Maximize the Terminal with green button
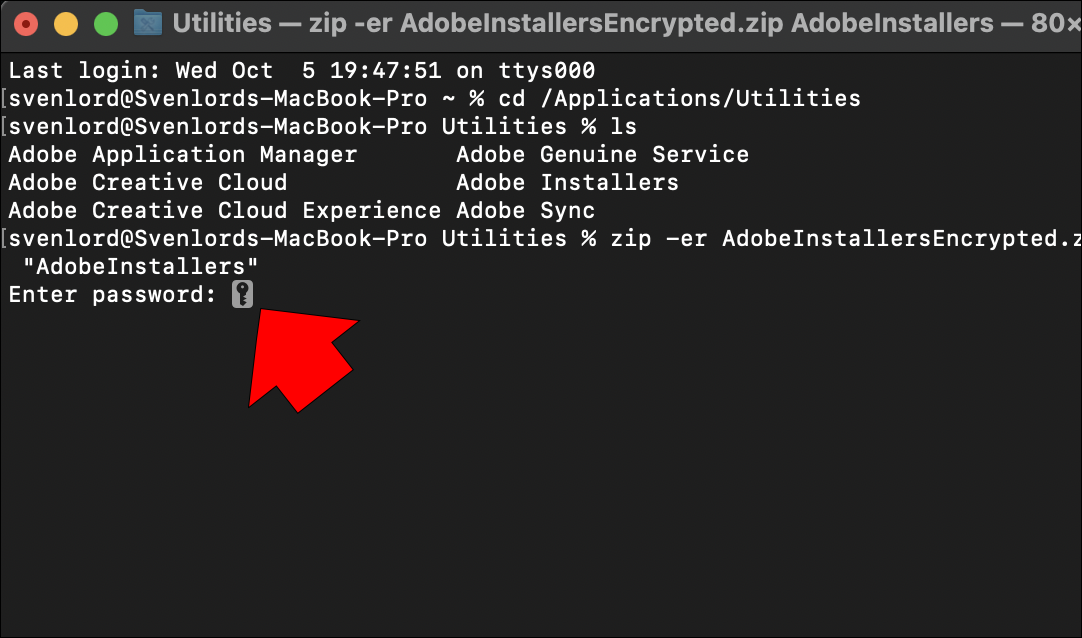 pos(104,24)
